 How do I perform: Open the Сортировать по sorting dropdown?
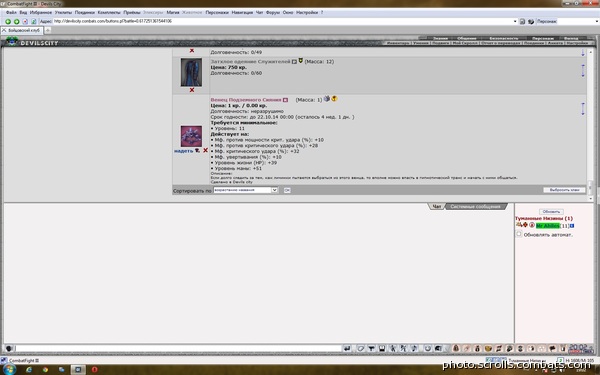245,190
